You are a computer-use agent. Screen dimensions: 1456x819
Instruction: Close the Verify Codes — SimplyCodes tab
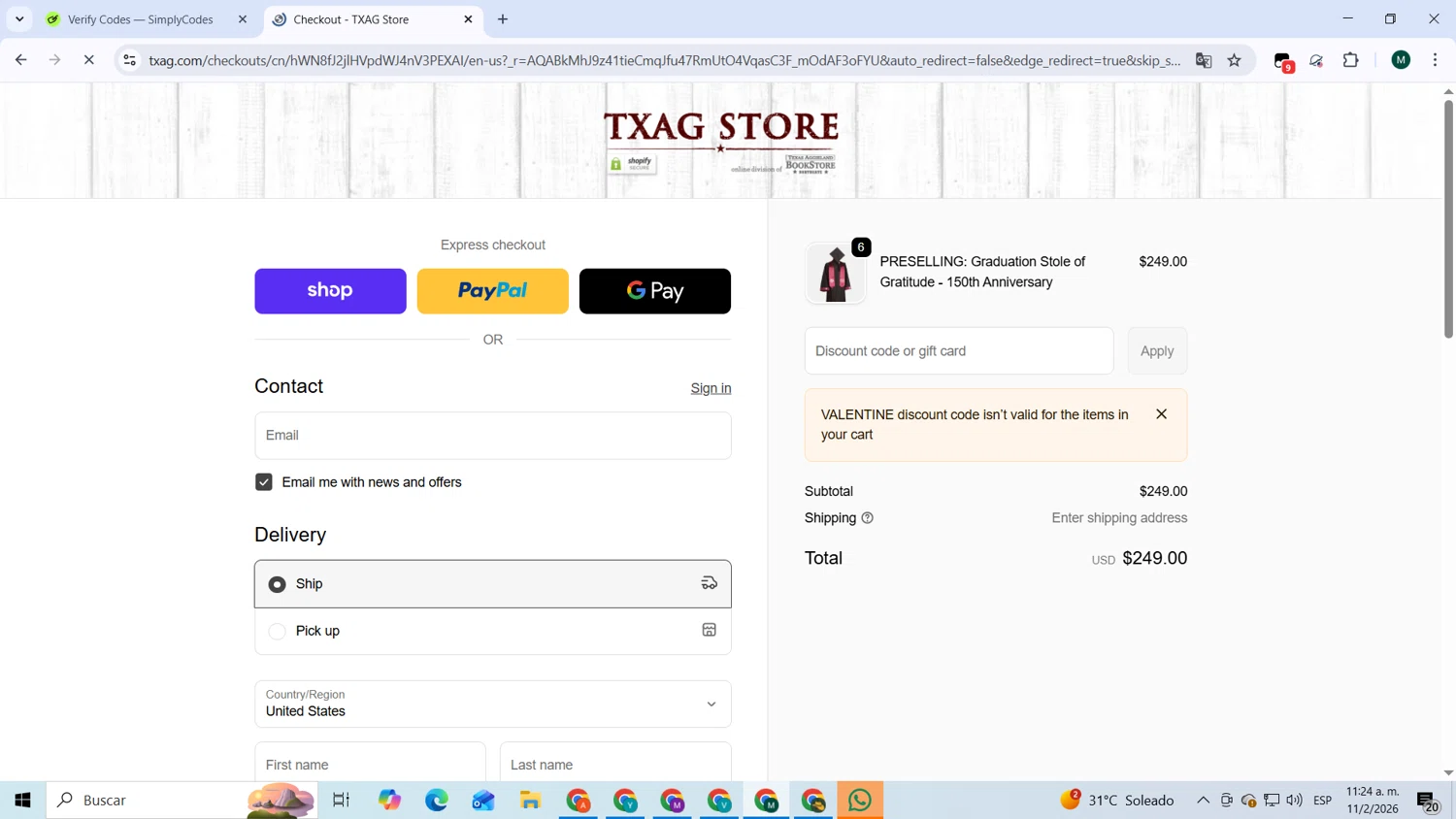tap(243, 19)
